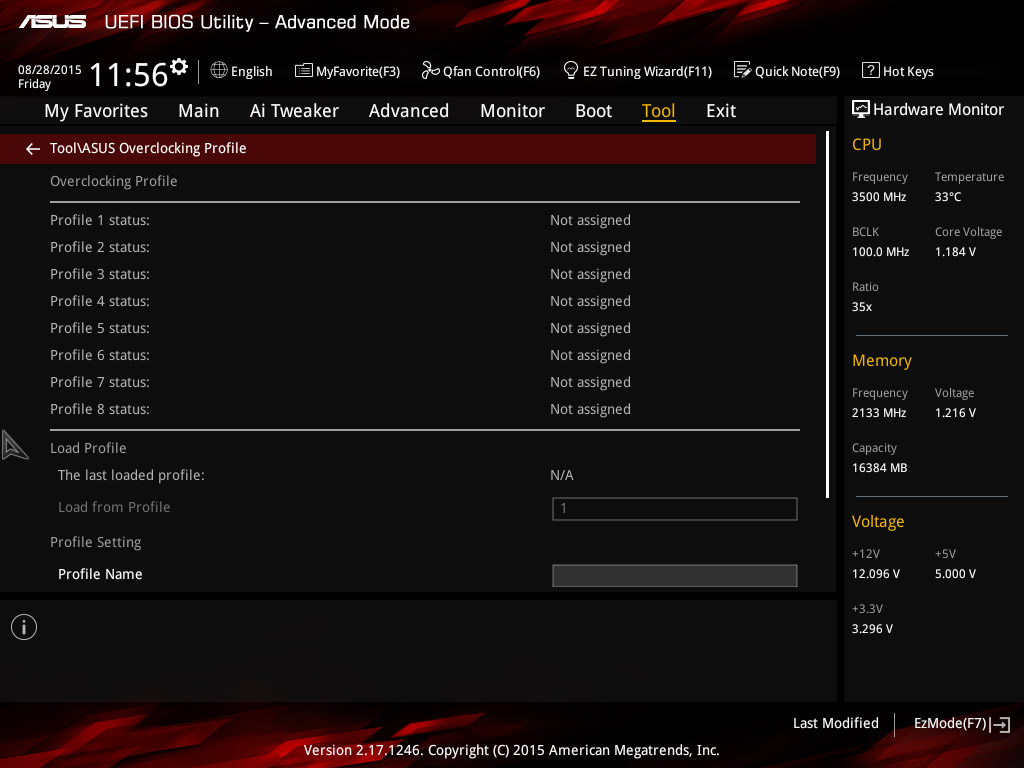The height and width of the screenshot is (768, 1024).
Task: Open the Boot tab
Action: [594, 111]
